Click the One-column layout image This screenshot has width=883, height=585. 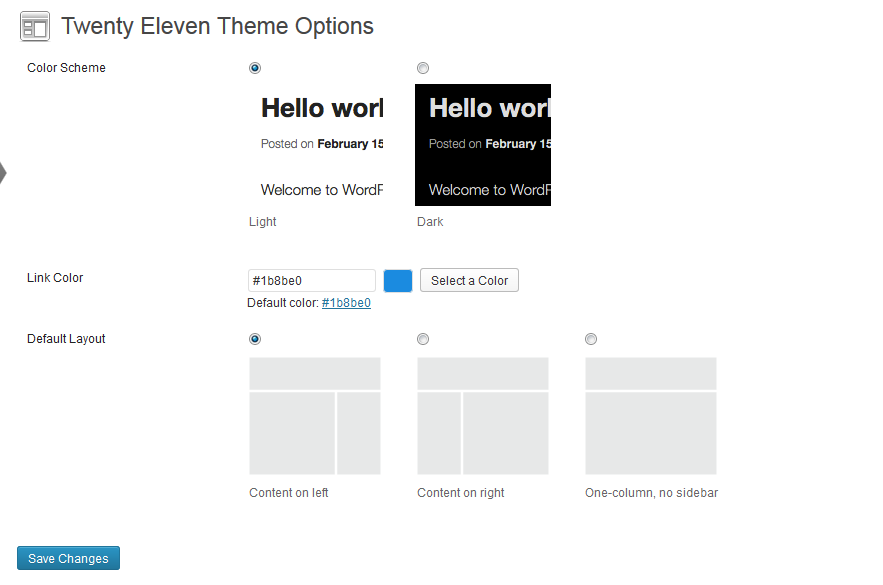[651, 415]
